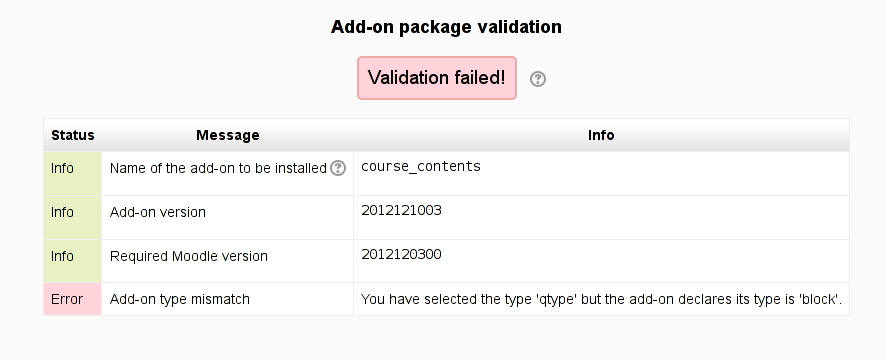Click the Message column header
The height and width of the screenshot is (360, 885).
(227, 135)
